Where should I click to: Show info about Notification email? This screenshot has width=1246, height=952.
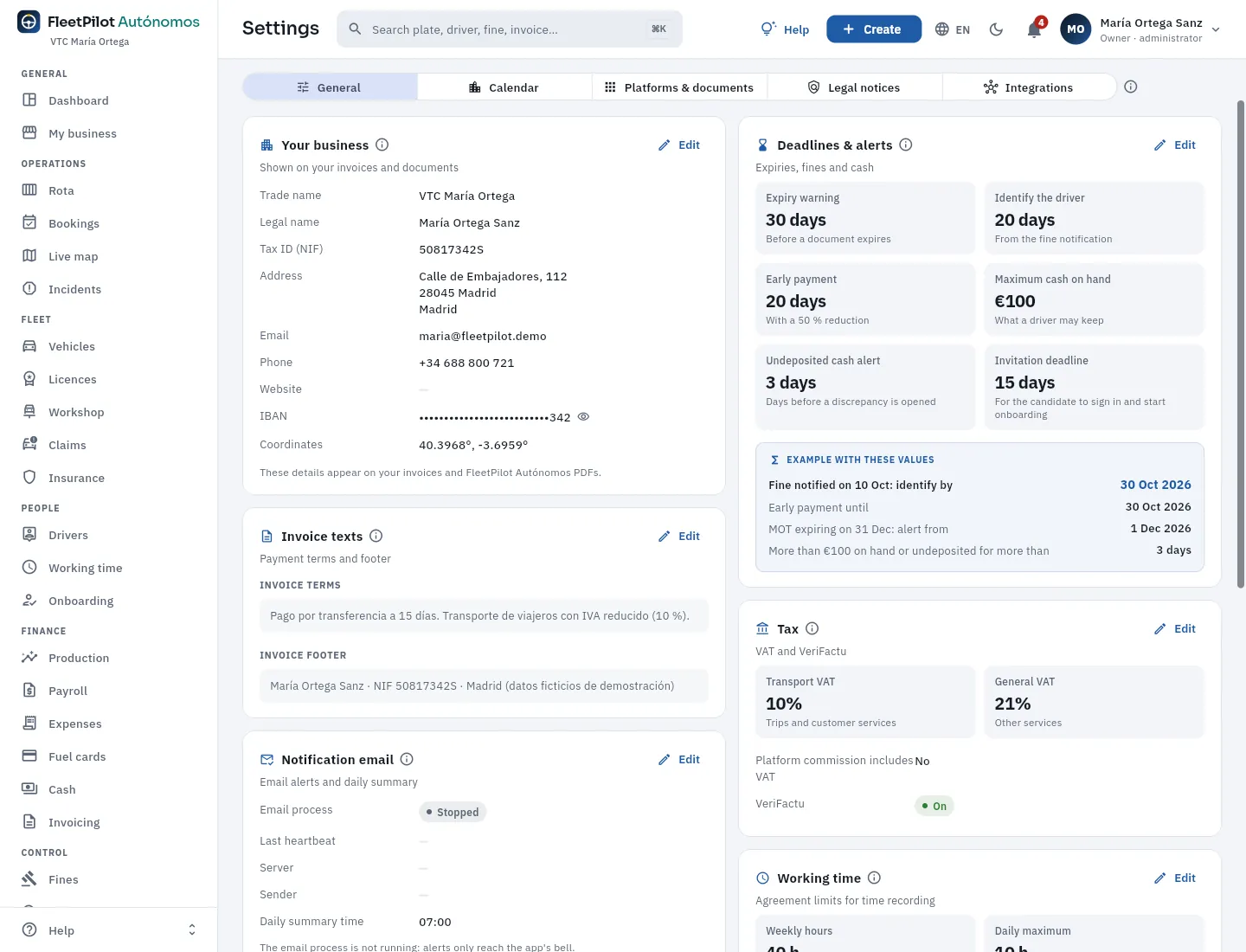(407, 760)
